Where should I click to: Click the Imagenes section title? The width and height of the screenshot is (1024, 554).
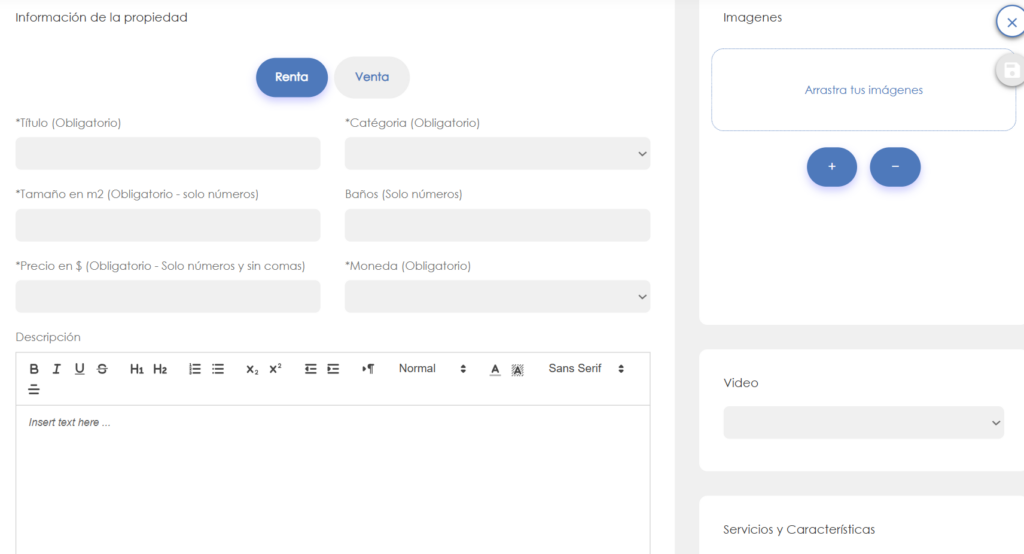(x=752, y=18)
